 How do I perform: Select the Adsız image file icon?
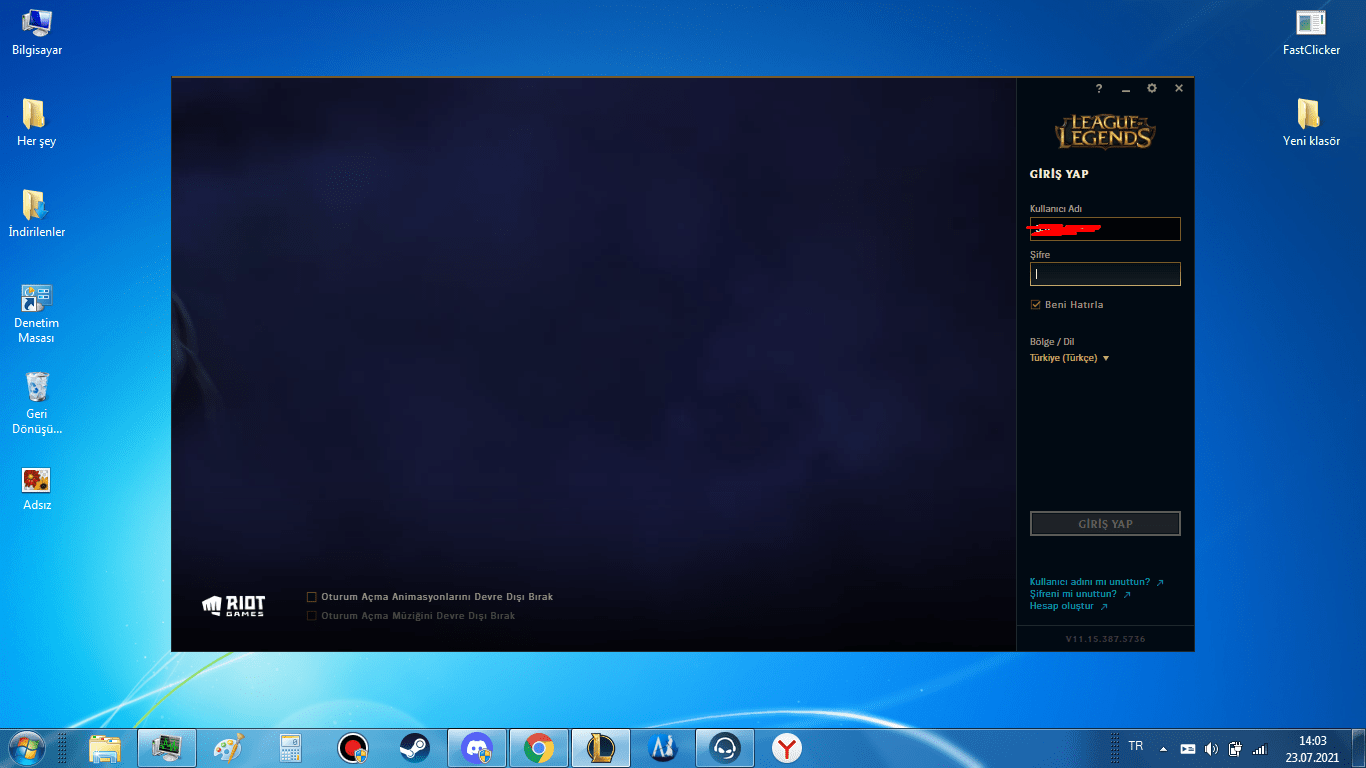37,489
